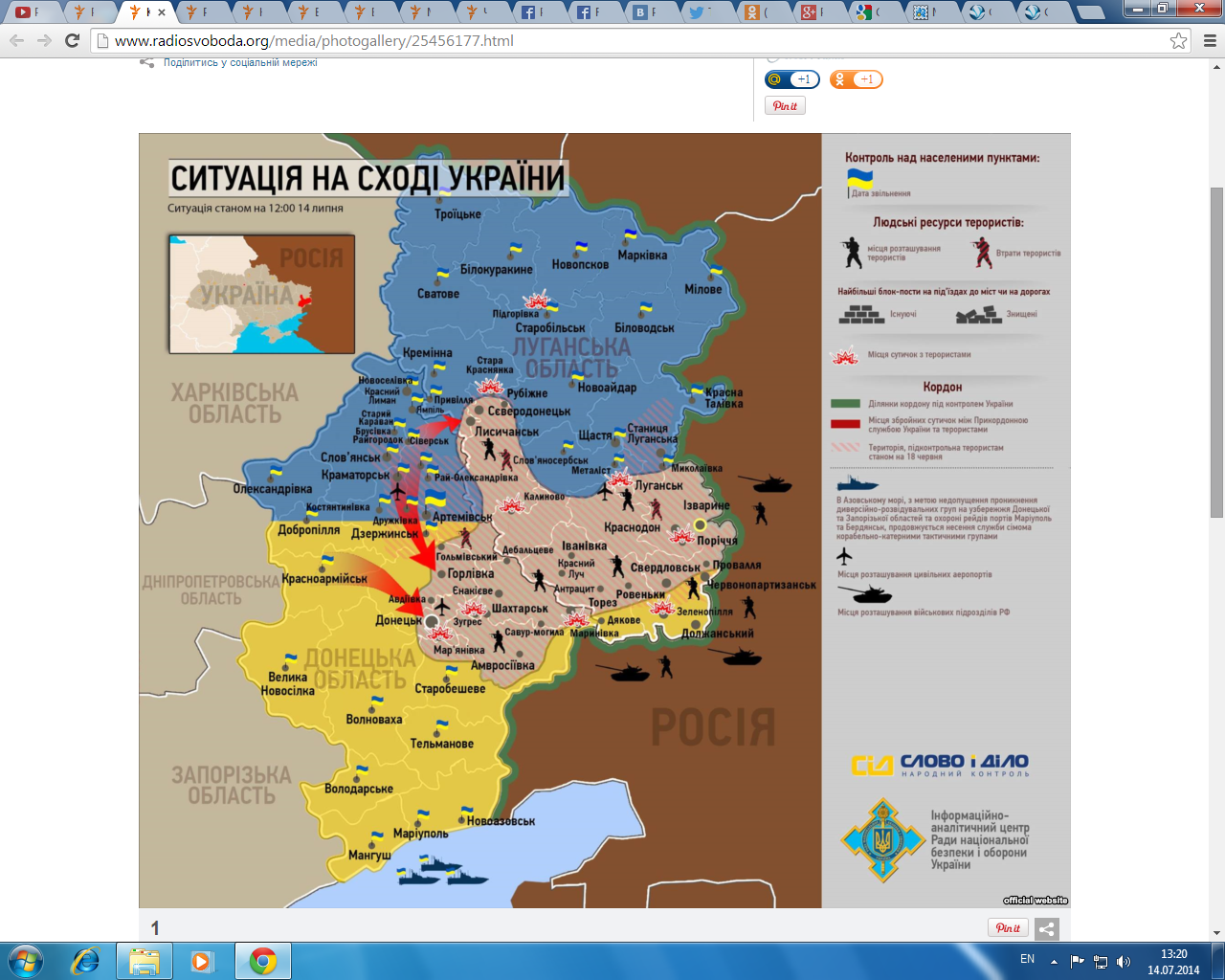
Task: Click the Ukraine-Russia inset mini map
Action: pyautogui.click(x=262, y=294)
